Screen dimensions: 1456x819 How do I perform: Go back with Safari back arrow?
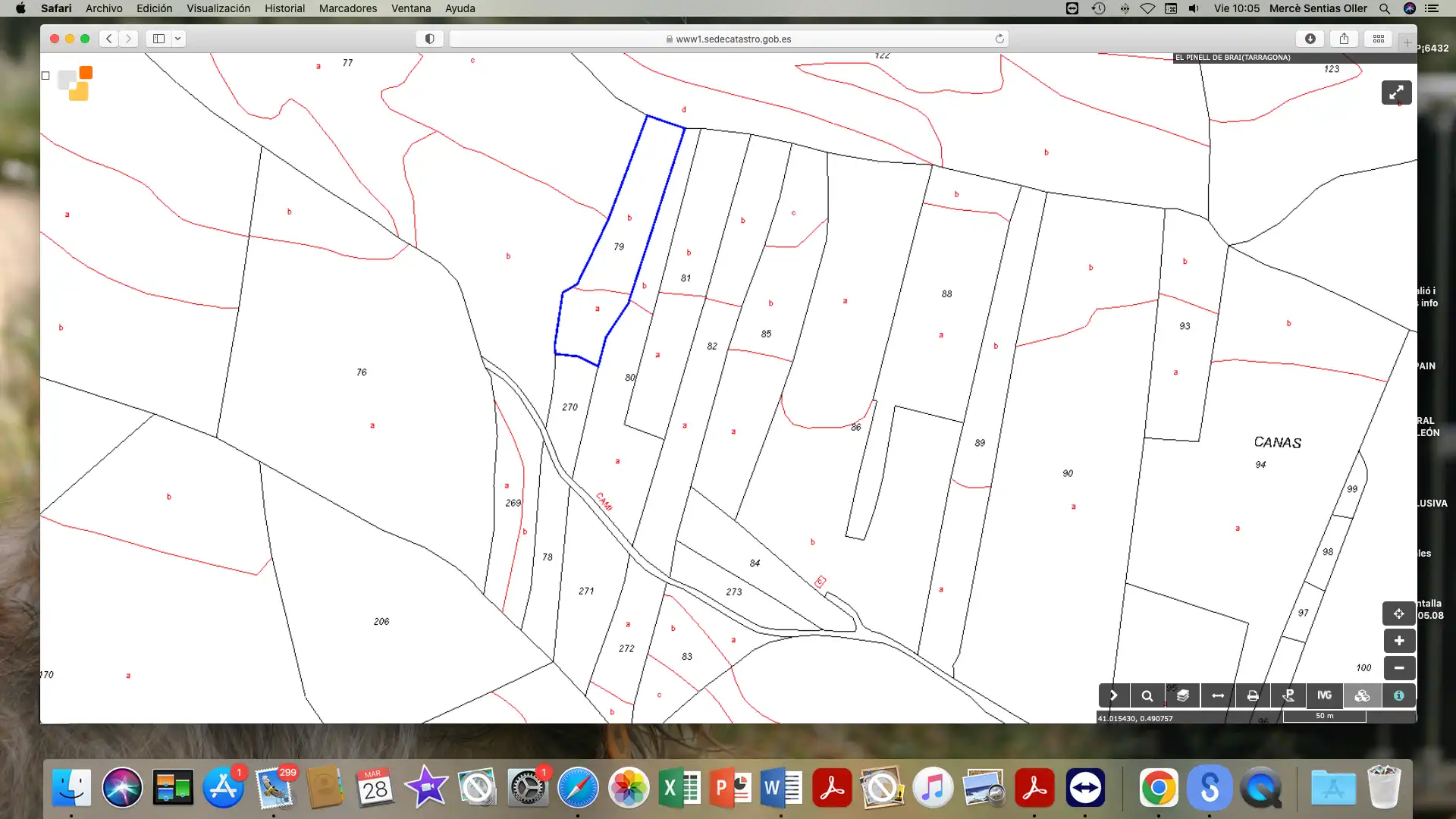[x=109, y=39]
